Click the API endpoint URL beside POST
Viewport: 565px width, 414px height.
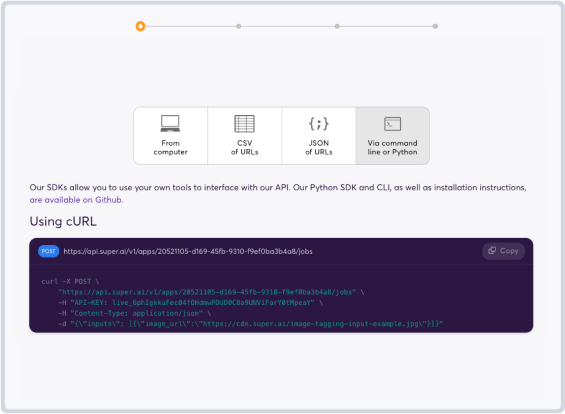pyautogui.click(x=188, y=251)
